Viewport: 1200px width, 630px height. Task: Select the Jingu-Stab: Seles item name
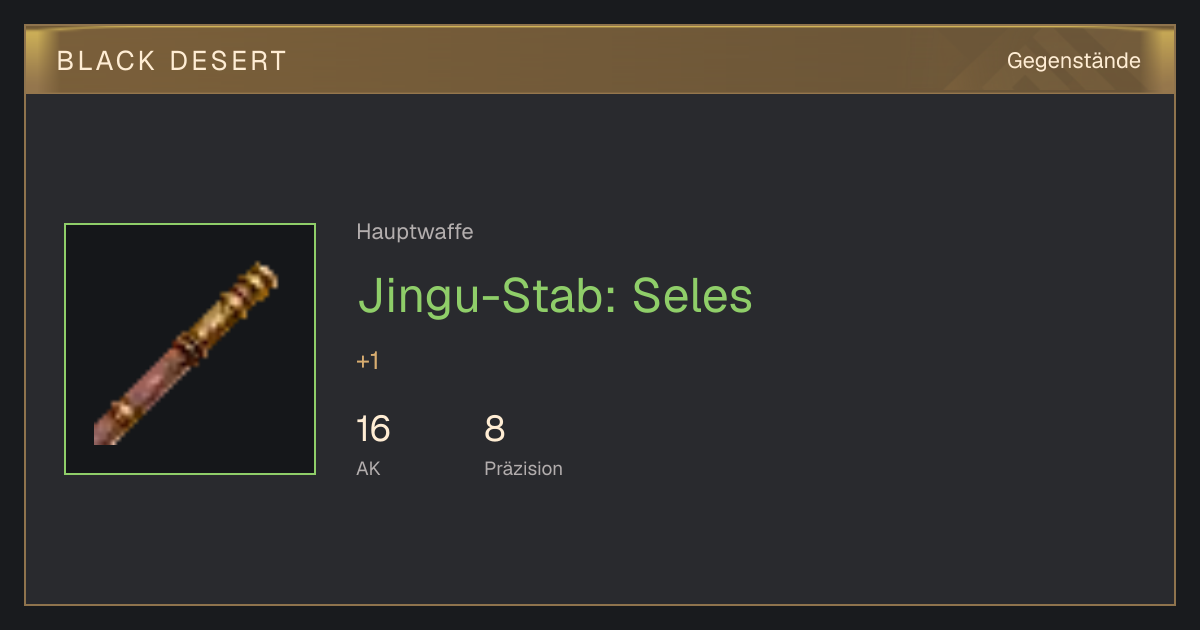click(x=555, y=296)
